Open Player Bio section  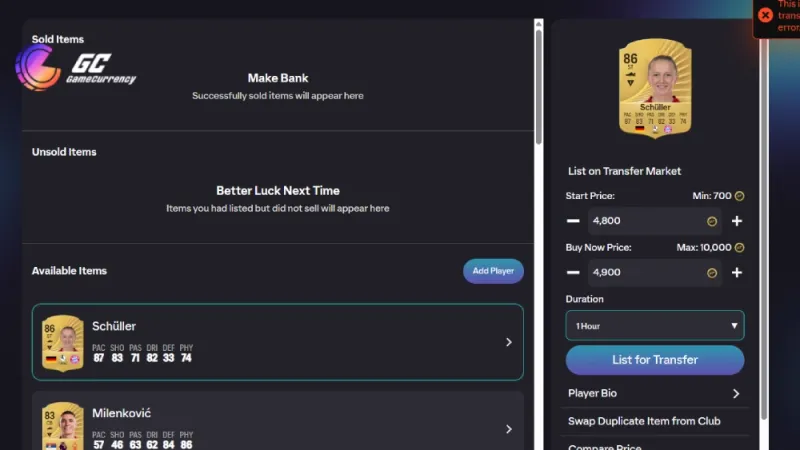point(655,393)
